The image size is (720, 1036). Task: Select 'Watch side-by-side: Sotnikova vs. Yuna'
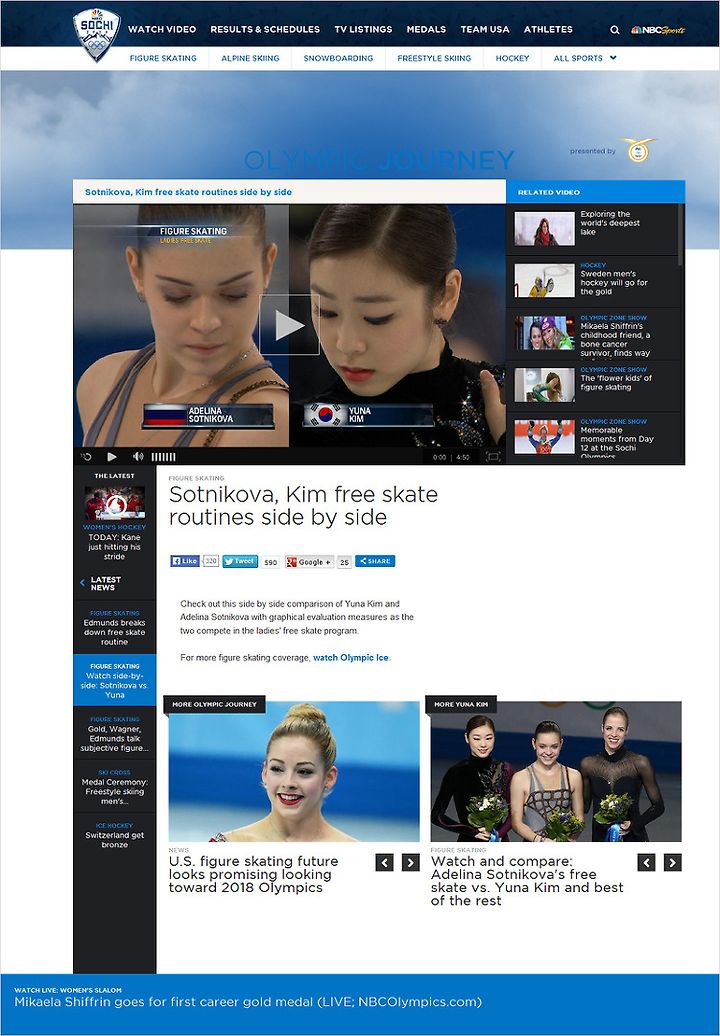pos(114,681)
